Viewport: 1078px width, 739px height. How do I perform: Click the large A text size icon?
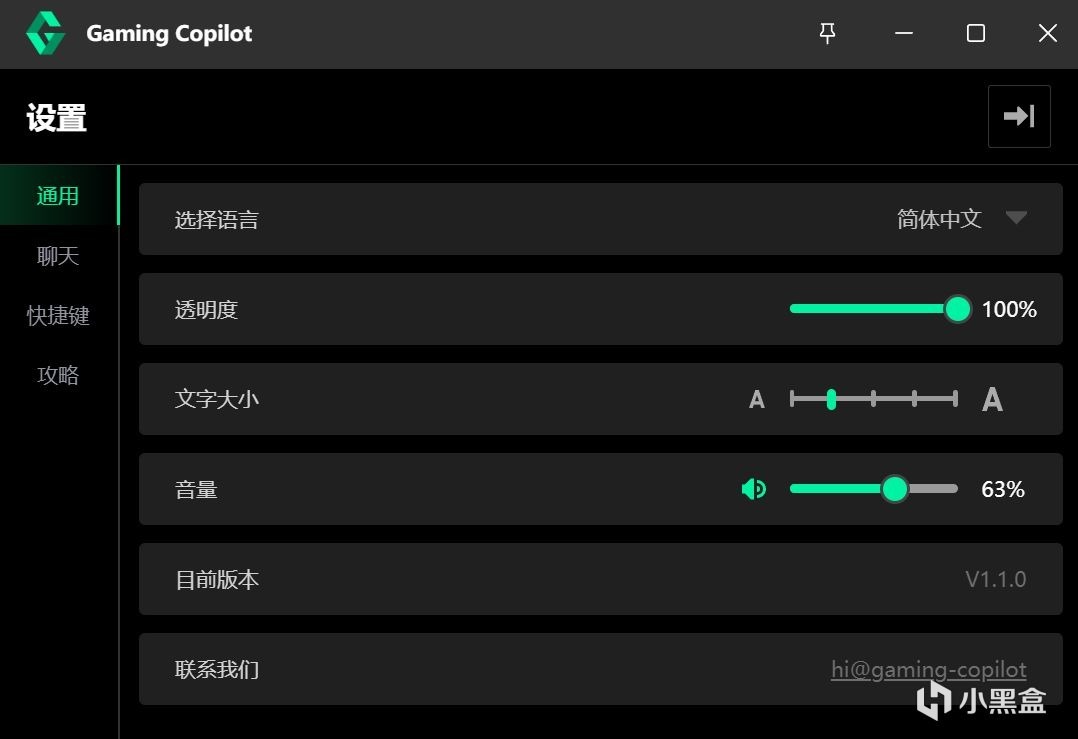992,400
